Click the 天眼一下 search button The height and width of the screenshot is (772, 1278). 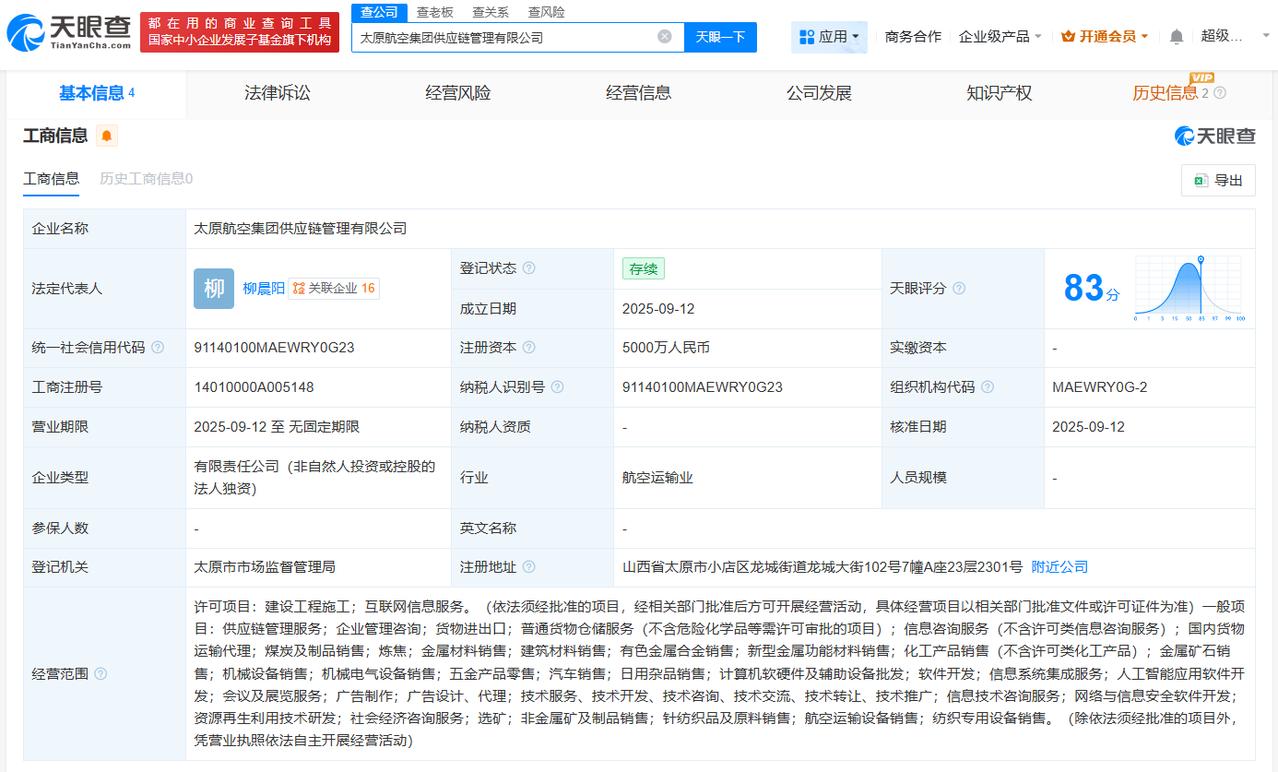click(720, 37)
